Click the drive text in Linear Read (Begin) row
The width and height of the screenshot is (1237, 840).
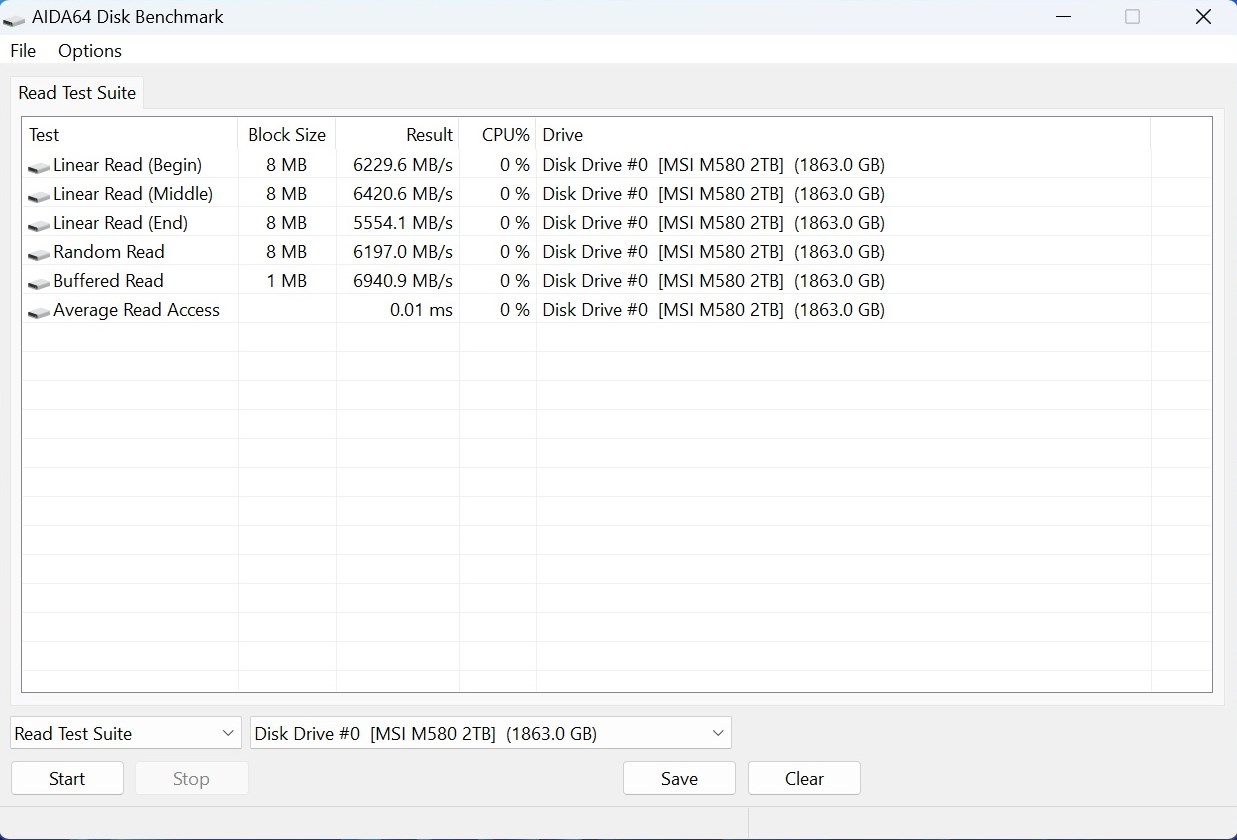pyautogui.click(x=714, y=165)
